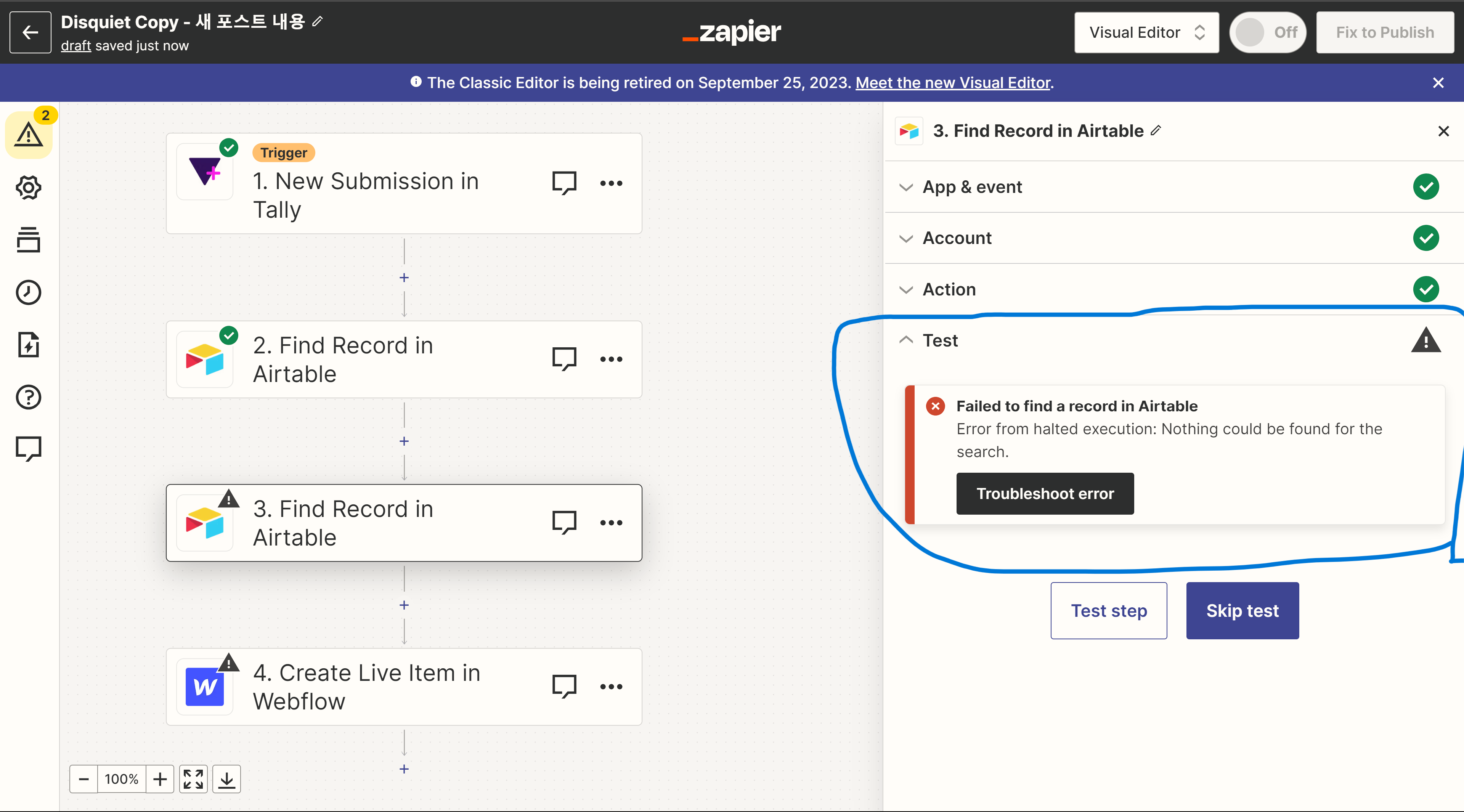Open the sidebar comments icon
This screenshot has width=1464, height=812.
[x=29, y=449]
